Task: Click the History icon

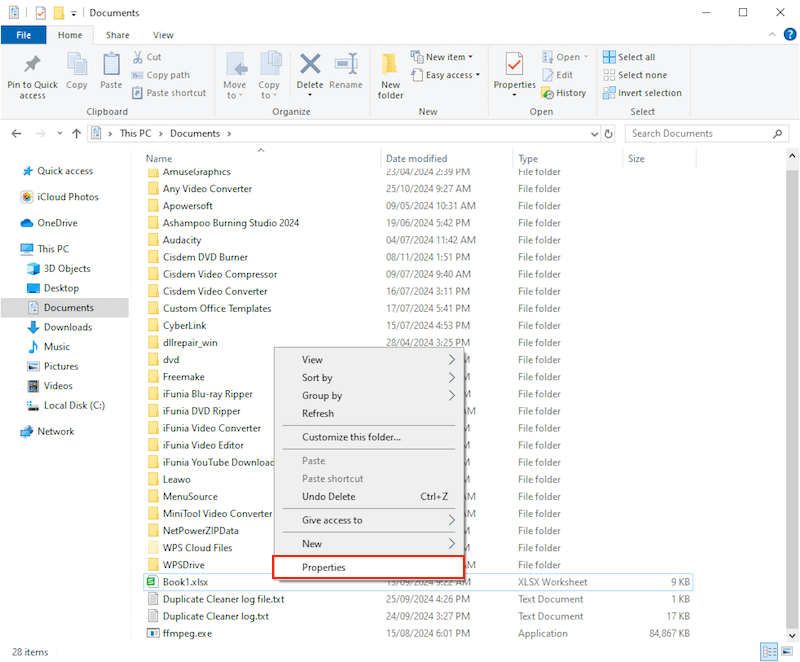Action: point(547,93)
